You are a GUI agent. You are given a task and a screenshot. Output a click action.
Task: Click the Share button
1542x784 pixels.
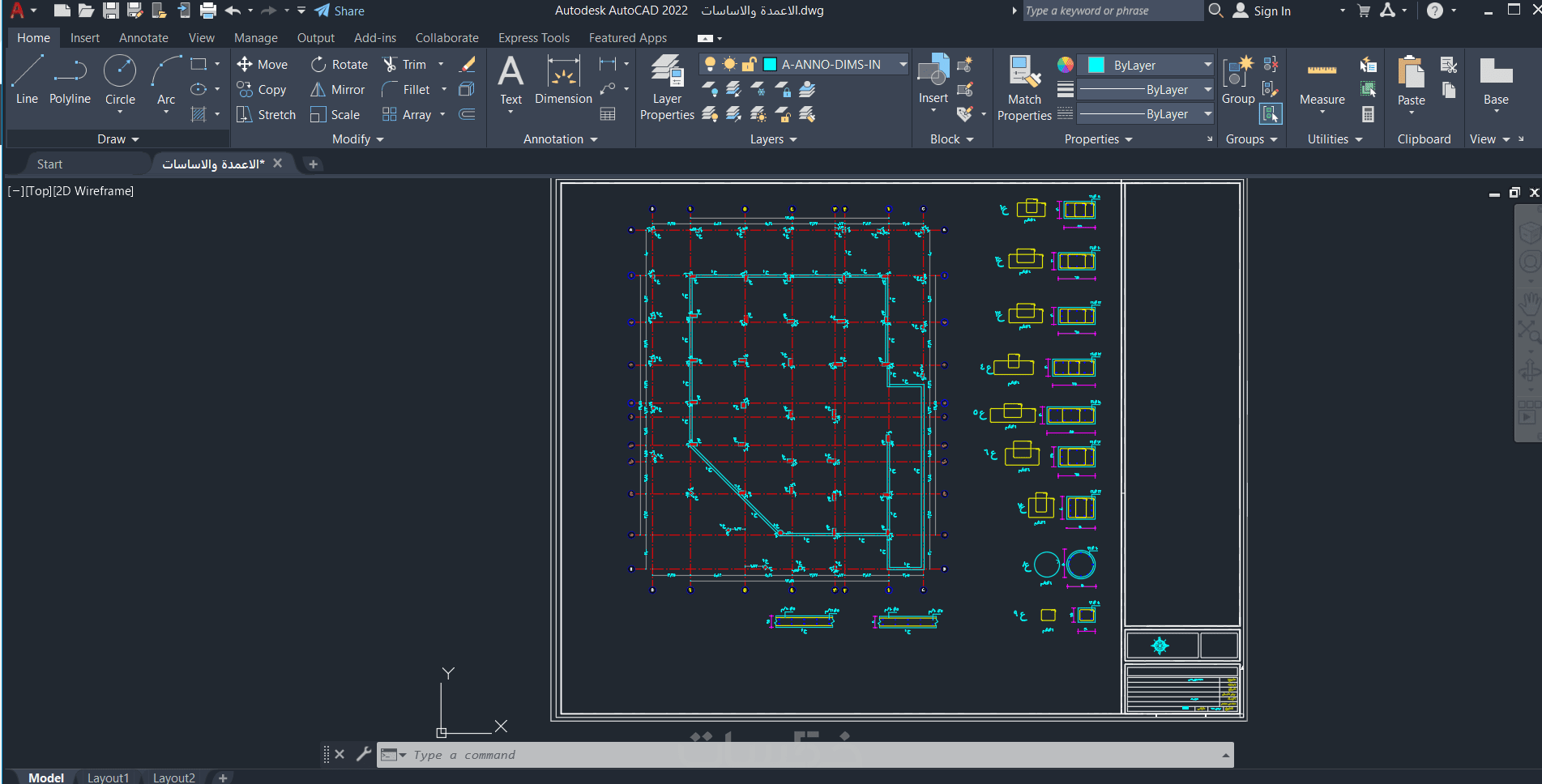click(x=340, y=11)
